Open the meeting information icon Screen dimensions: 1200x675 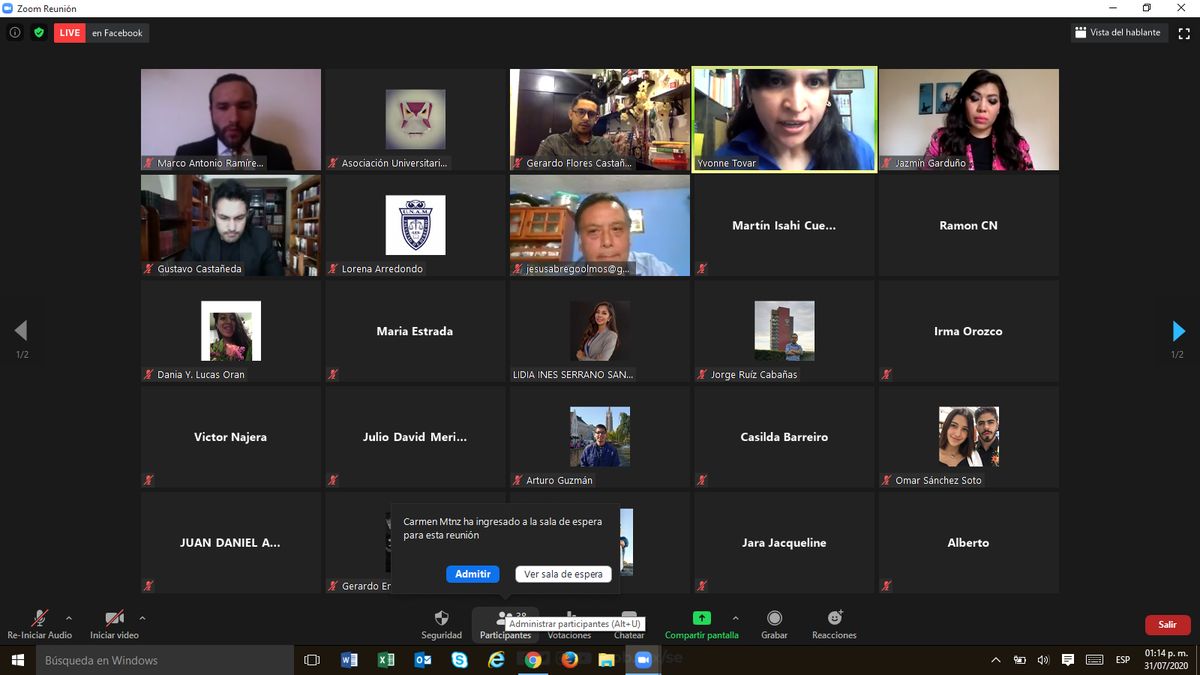[15, 33]
